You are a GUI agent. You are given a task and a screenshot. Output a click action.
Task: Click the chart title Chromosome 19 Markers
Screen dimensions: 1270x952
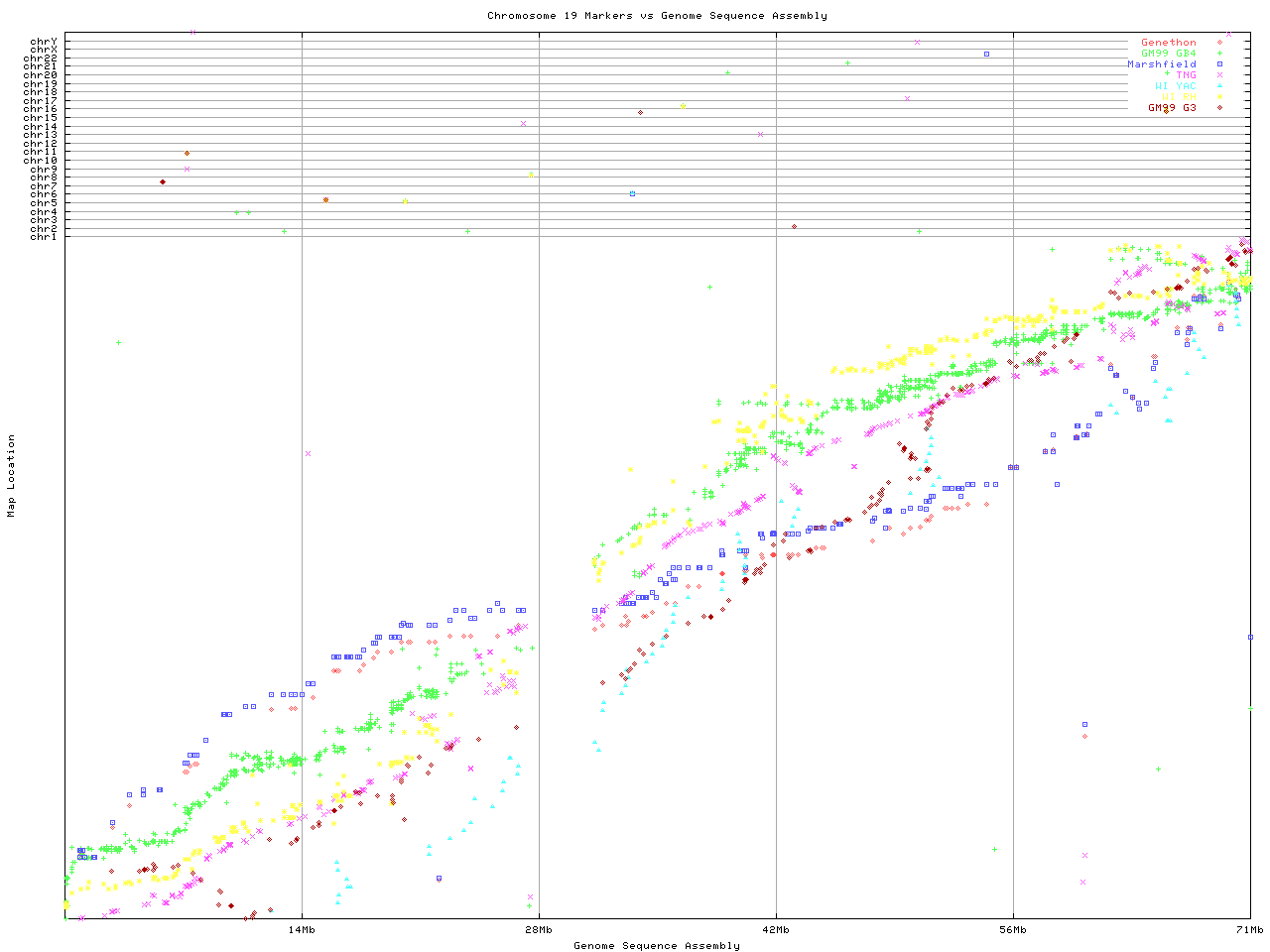(x=657, y=16)
